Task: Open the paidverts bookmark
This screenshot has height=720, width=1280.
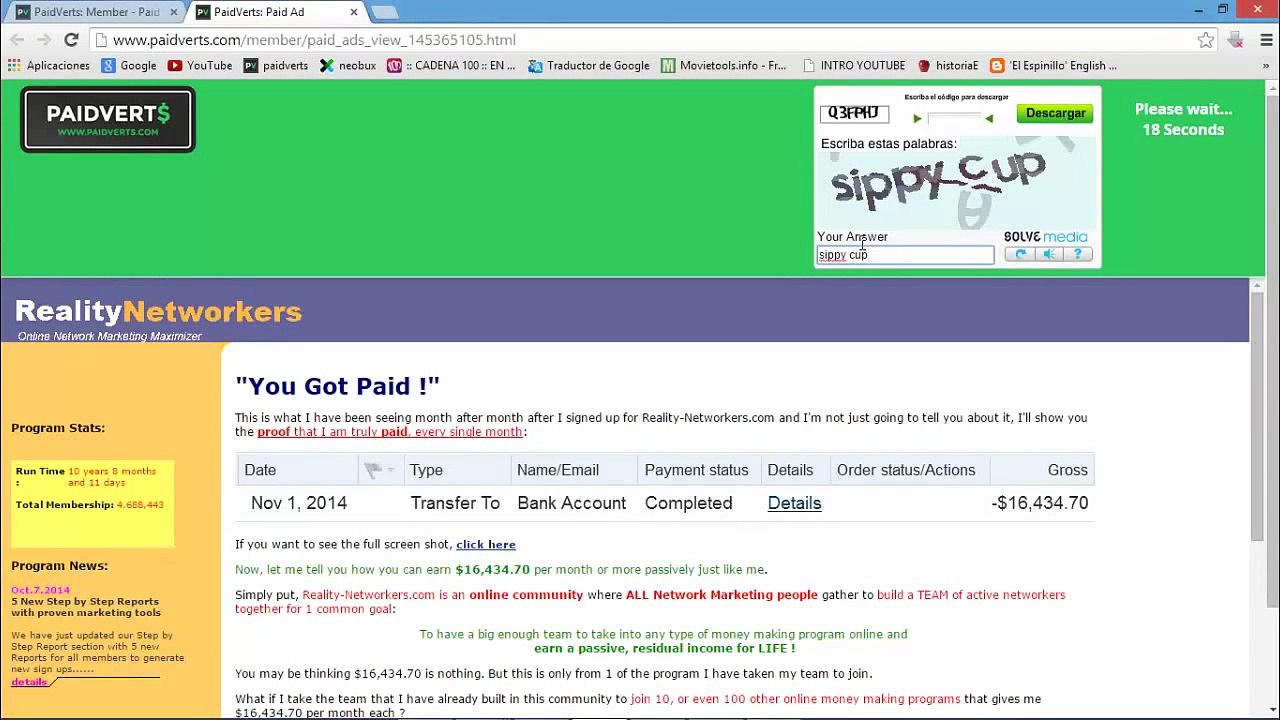Action: click(x=276, y=66)
